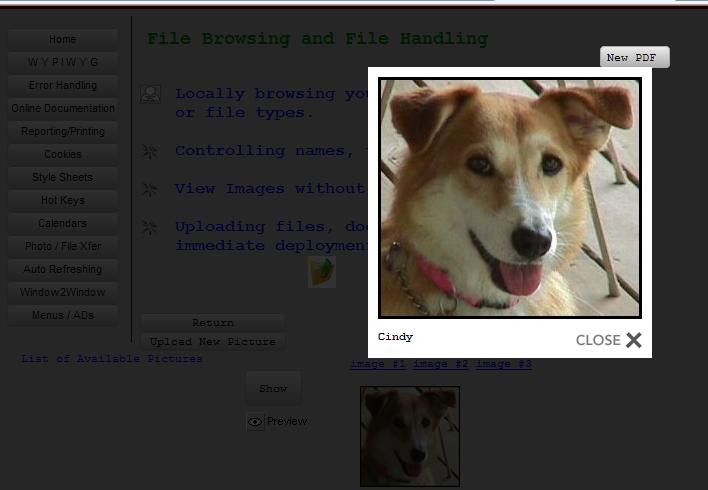Open Online Documentation section
708x490 pixels.
click(63, 108)
